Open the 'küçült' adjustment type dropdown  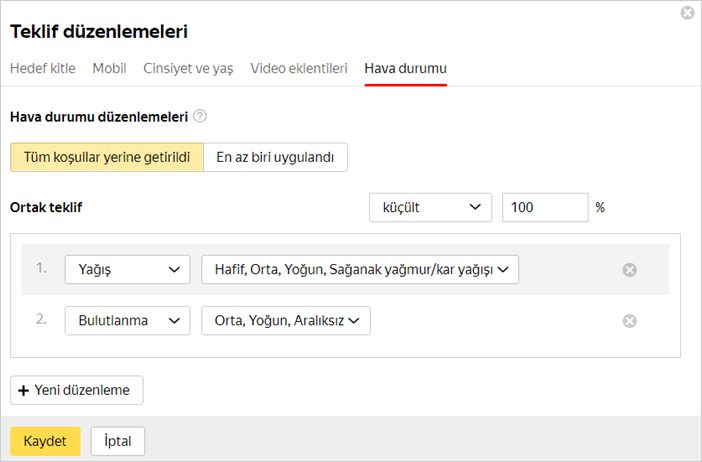pos(430,208)
